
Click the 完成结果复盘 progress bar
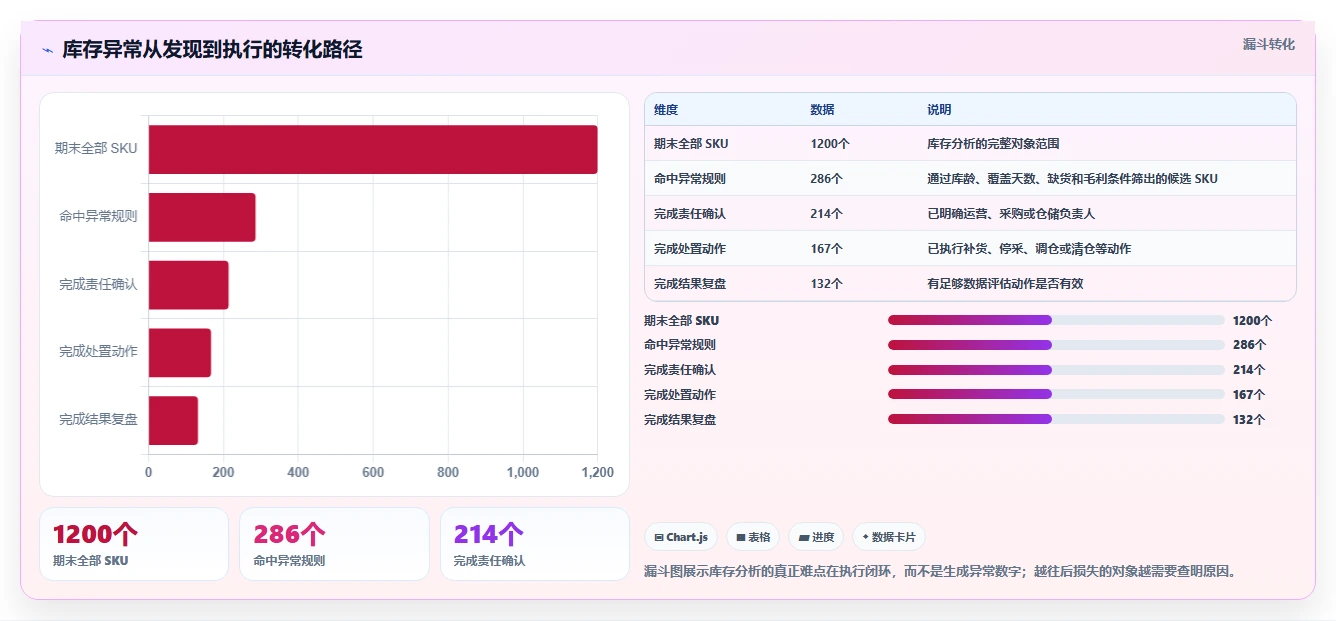(x=1056, y=419)
